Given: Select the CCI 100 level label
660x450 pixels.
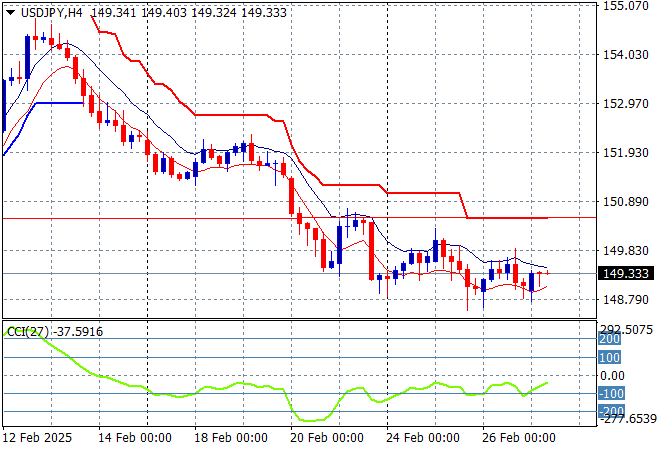Looking at the screenshot, I should 609,358.
